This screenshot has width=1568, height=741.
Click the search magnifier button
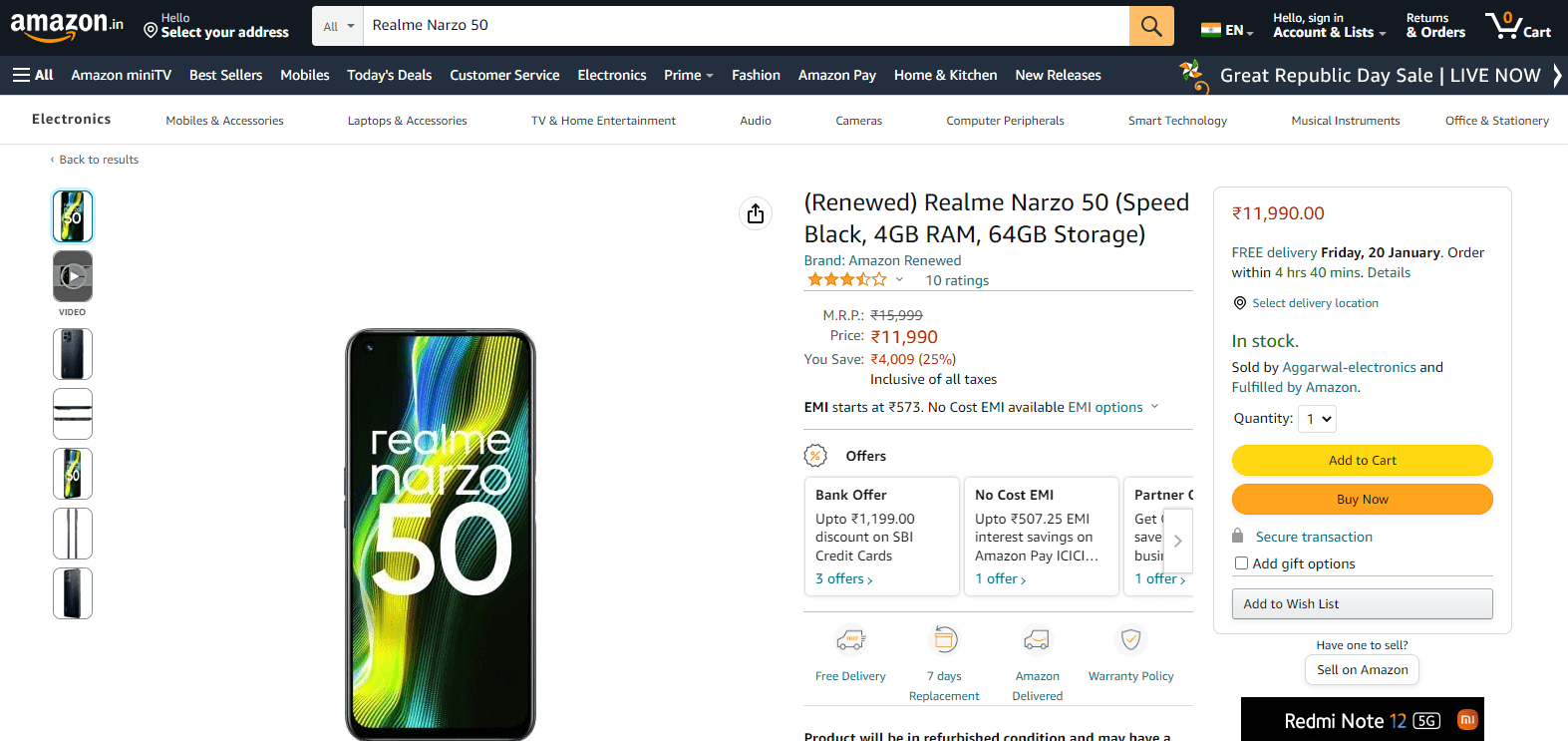1151,25
